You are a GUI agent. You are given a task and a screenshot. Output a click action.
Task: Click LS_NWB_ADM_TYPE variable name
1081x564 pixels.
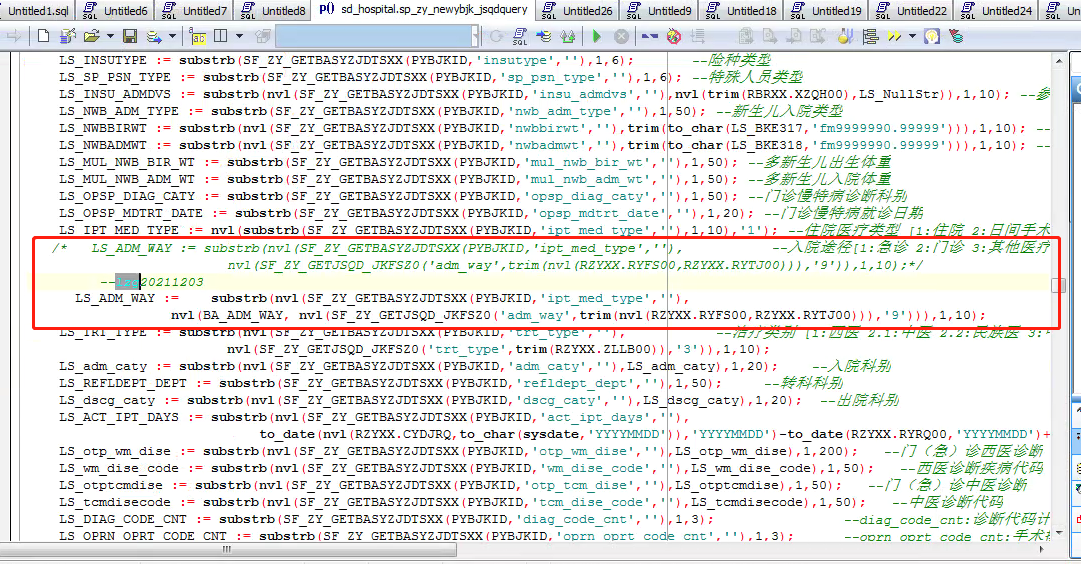click(x=119, y=111)
